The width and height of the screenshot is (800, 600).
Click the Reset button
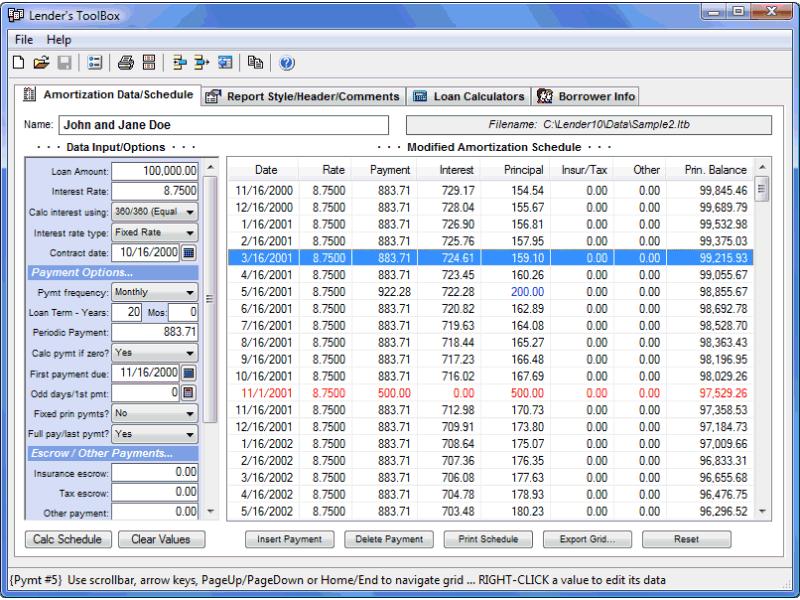(x=686, y=539)
